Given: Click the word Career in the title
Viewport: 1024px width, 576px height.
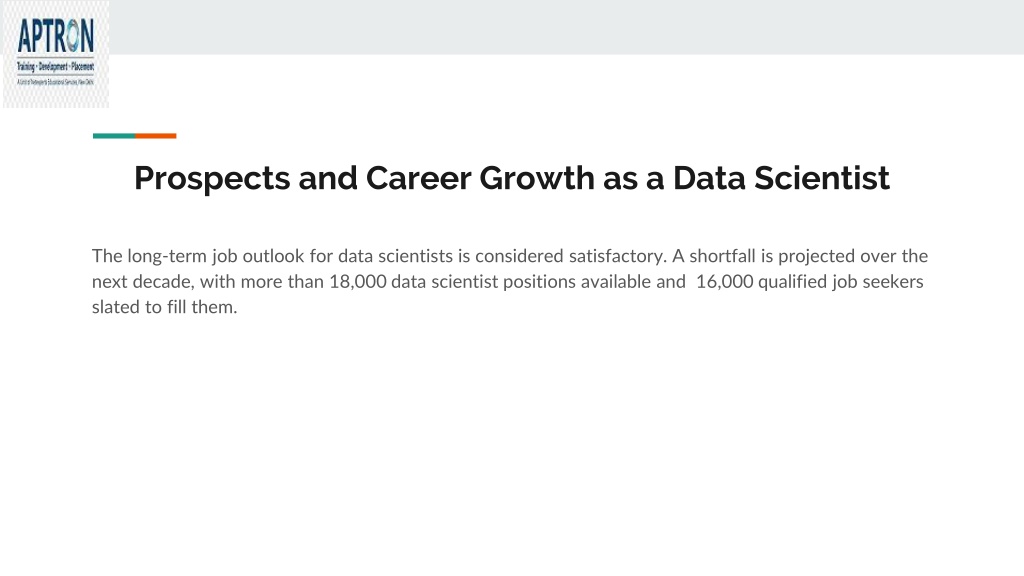Looking at the screenshot, I should (418, 178).
